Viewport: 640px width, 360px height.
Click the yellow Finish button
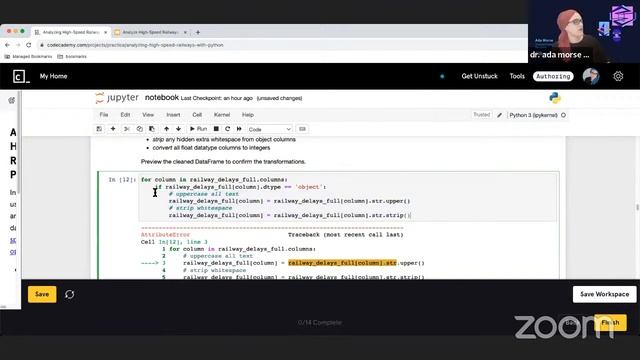[x=610, y=322]
